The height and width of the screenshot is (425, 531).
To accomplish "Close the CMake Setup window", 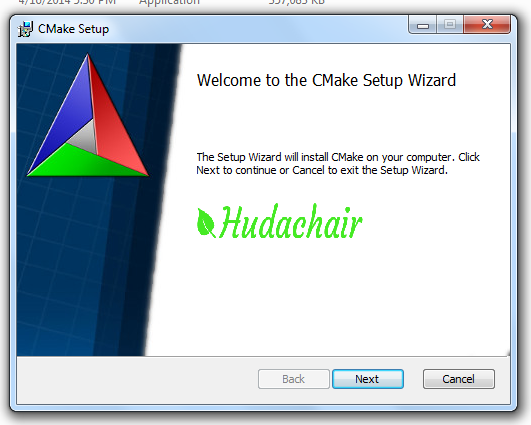I will pyautogui.click(x=487, y=25).
